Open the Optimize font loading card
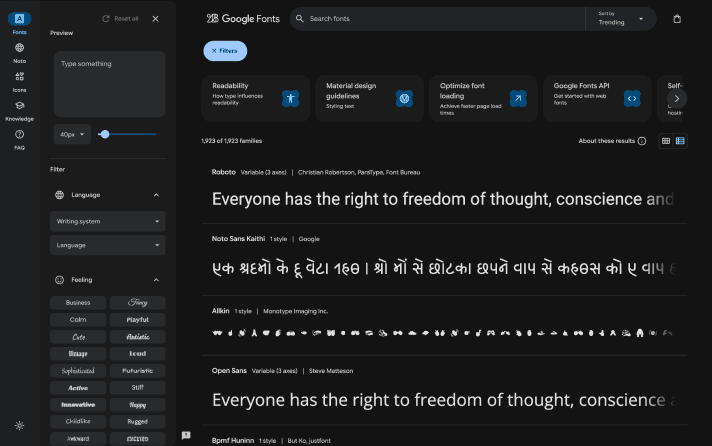 484,99
